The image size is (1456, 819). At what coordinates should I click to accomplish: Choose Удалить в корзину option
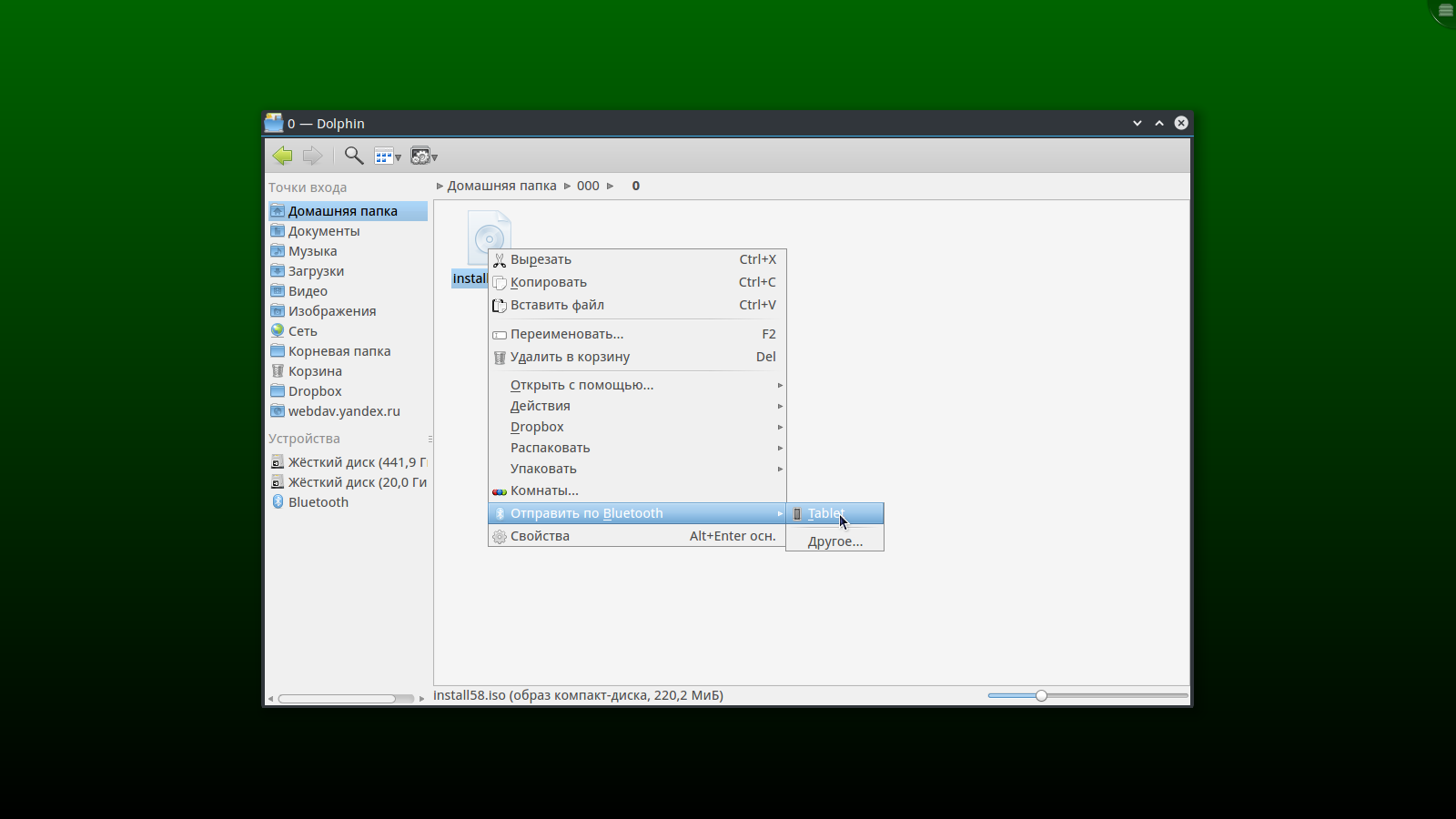[x=570, y=357]
